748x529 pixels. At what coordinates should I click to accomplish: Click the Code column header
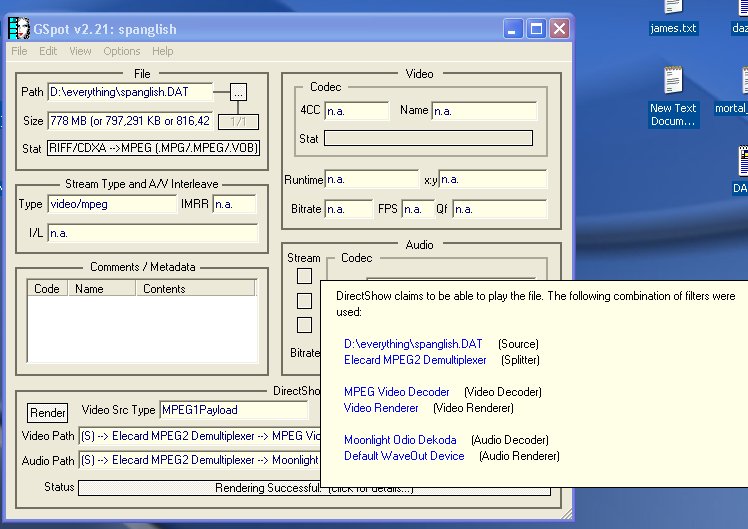(47, 289)
